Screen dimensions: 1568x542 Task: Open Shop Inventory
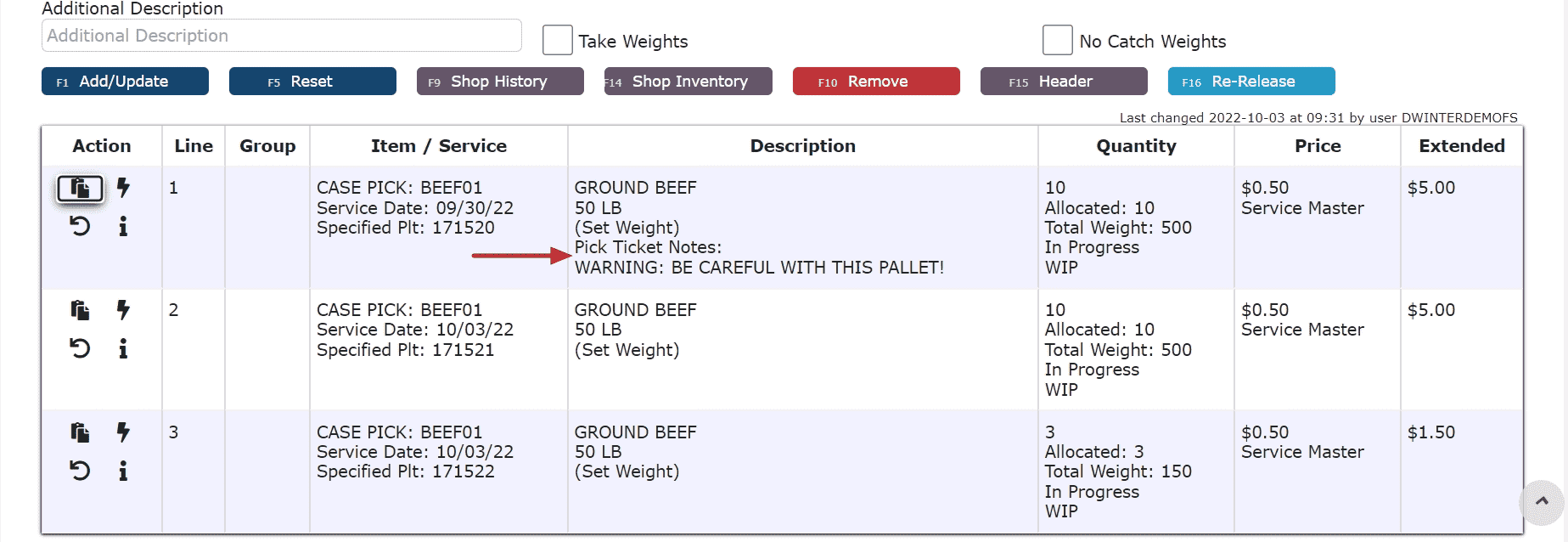(x=688, y=82)
